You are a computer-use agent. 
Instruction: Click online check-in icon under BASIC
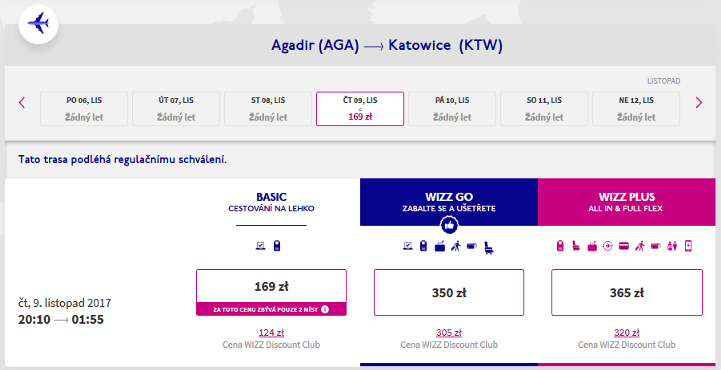pos(261,246)
